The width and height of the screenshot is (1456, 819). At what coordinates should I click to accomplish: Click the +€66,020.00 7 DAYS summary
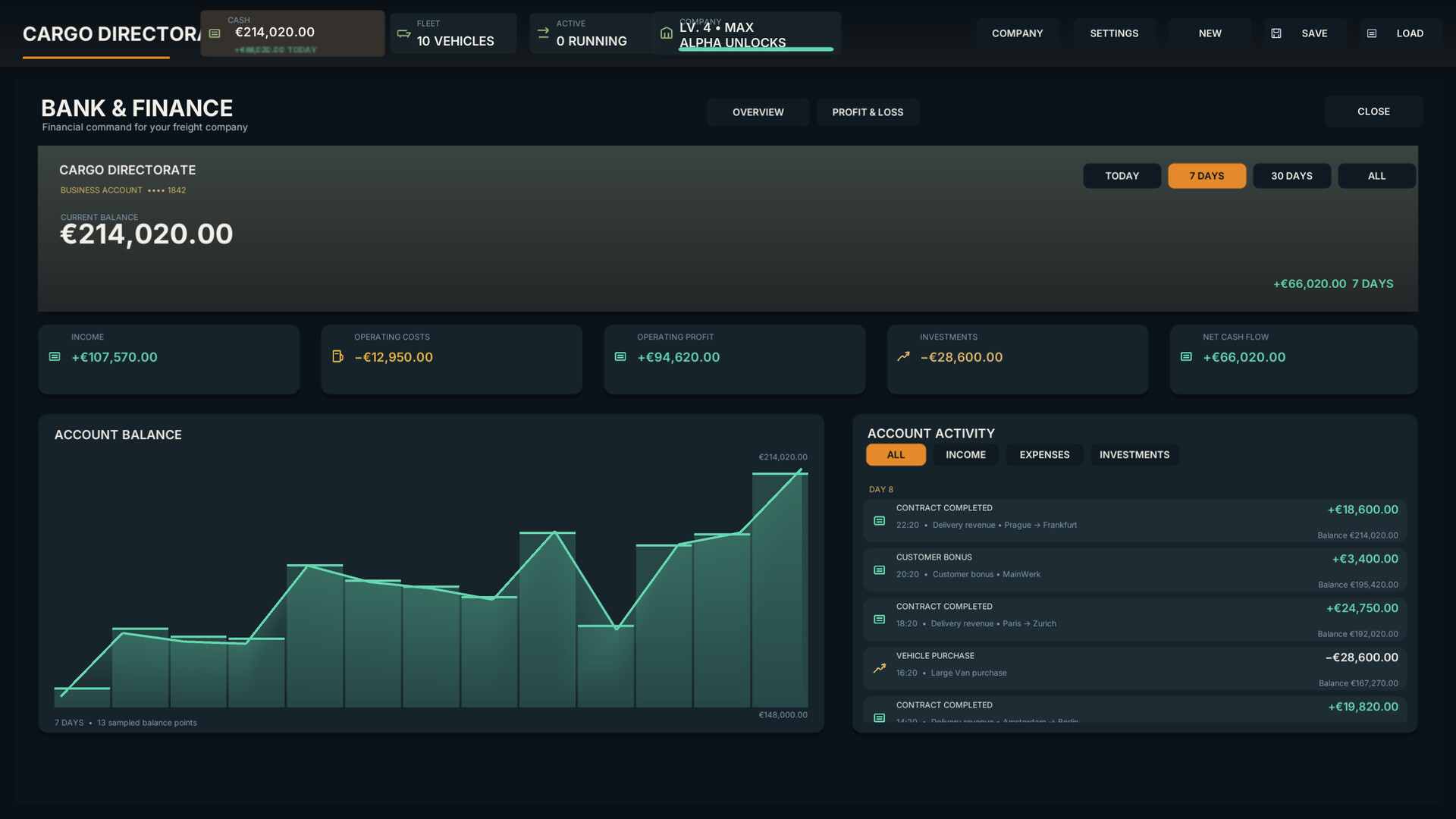pos(1333,284)
